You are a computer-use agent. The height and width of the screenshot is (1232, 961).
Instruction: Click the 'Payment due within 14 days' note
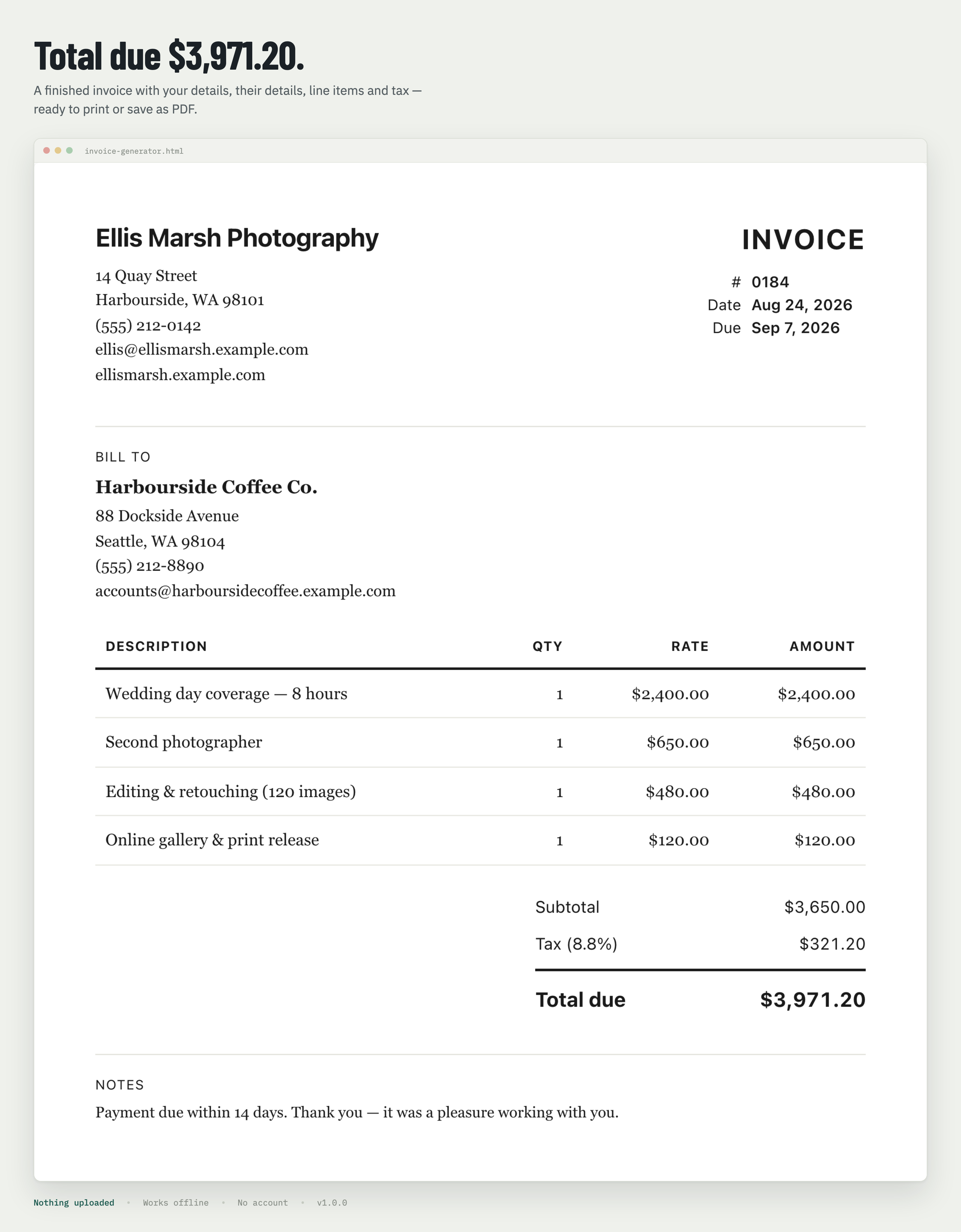pos(357,1113)
